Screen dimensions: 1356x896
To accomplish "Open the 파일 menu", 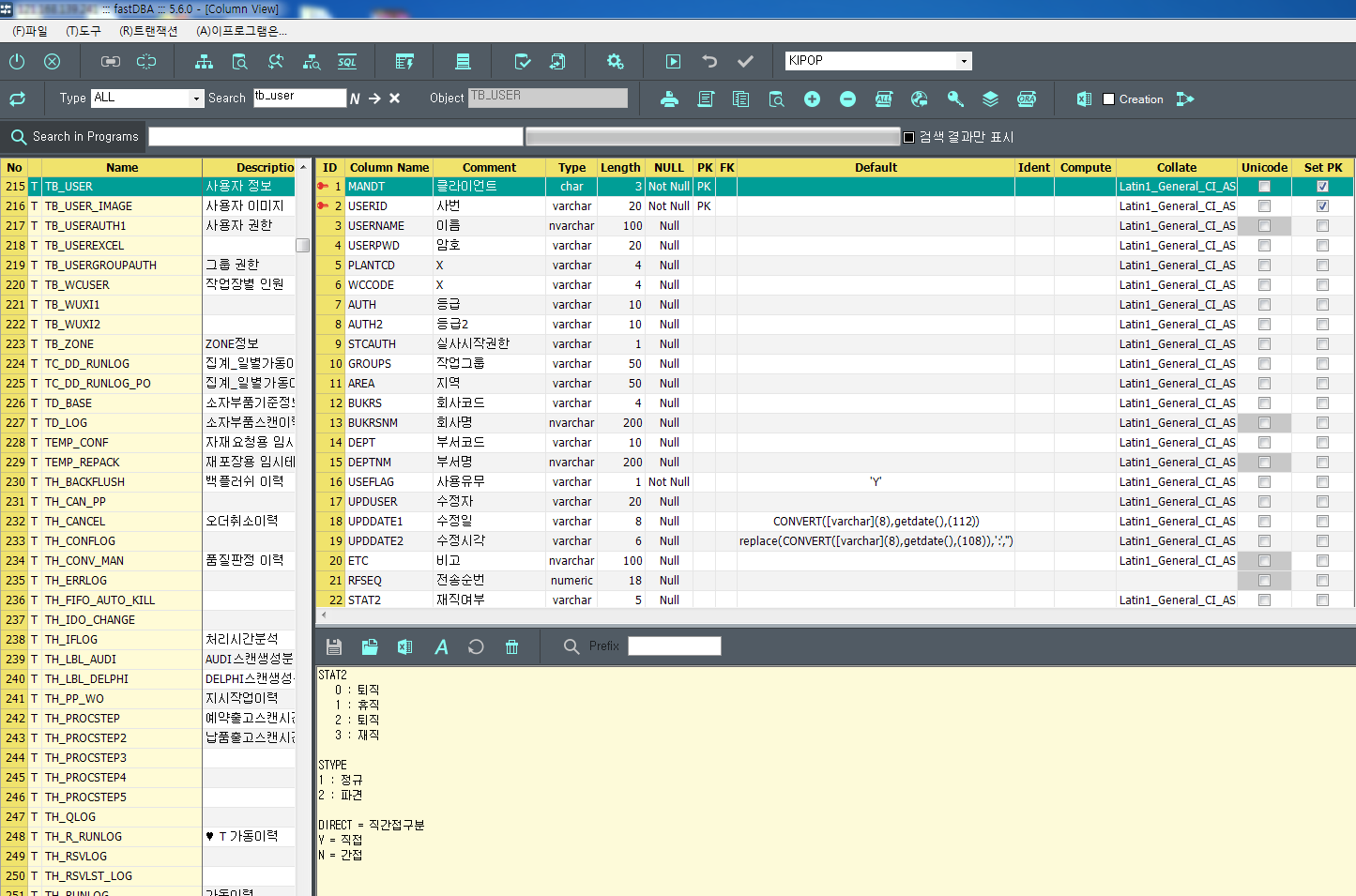I will click(x=30, y=31).
